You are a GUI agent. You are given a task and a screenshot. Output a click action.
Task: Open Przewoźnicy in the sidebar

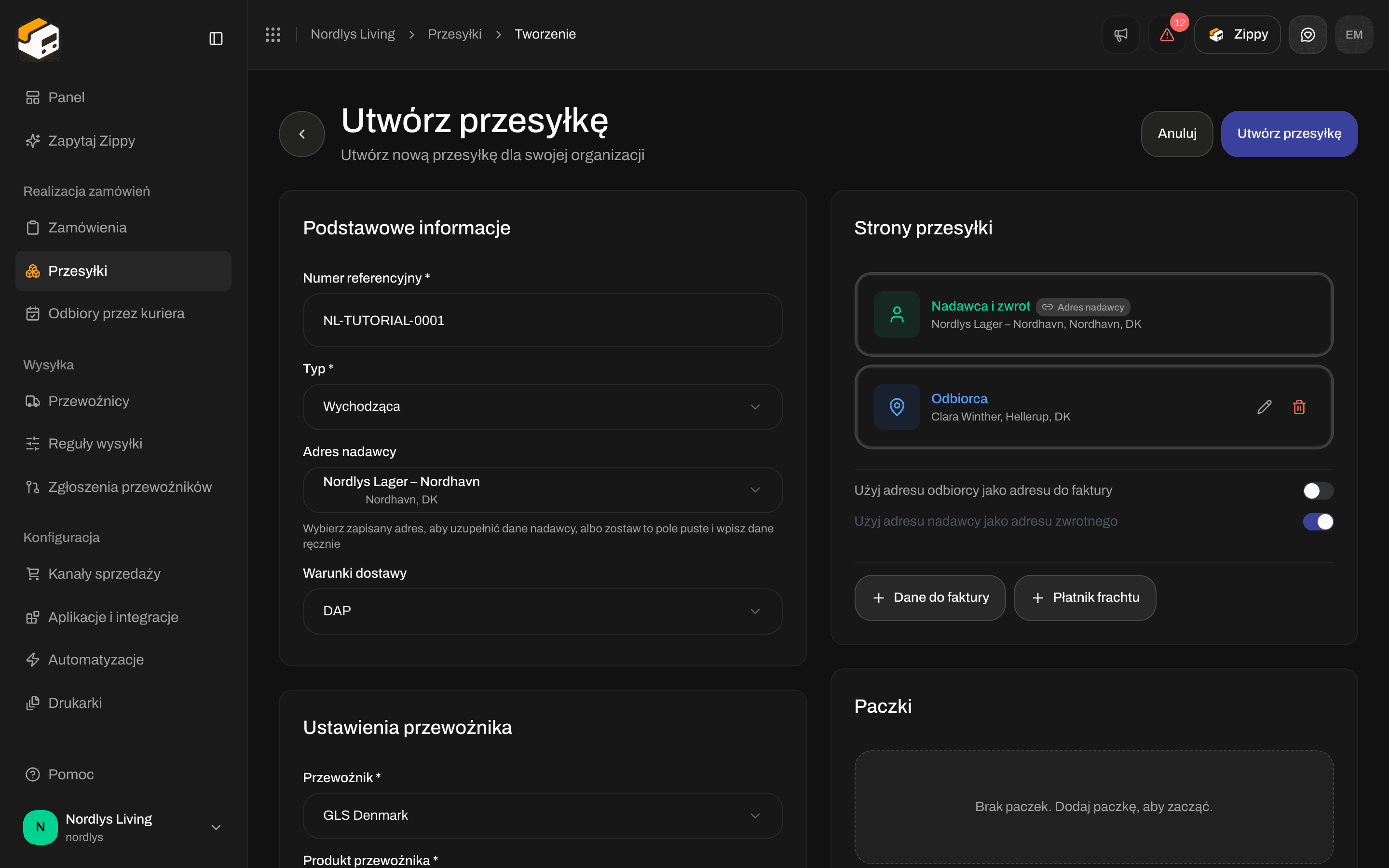point(123,401)
